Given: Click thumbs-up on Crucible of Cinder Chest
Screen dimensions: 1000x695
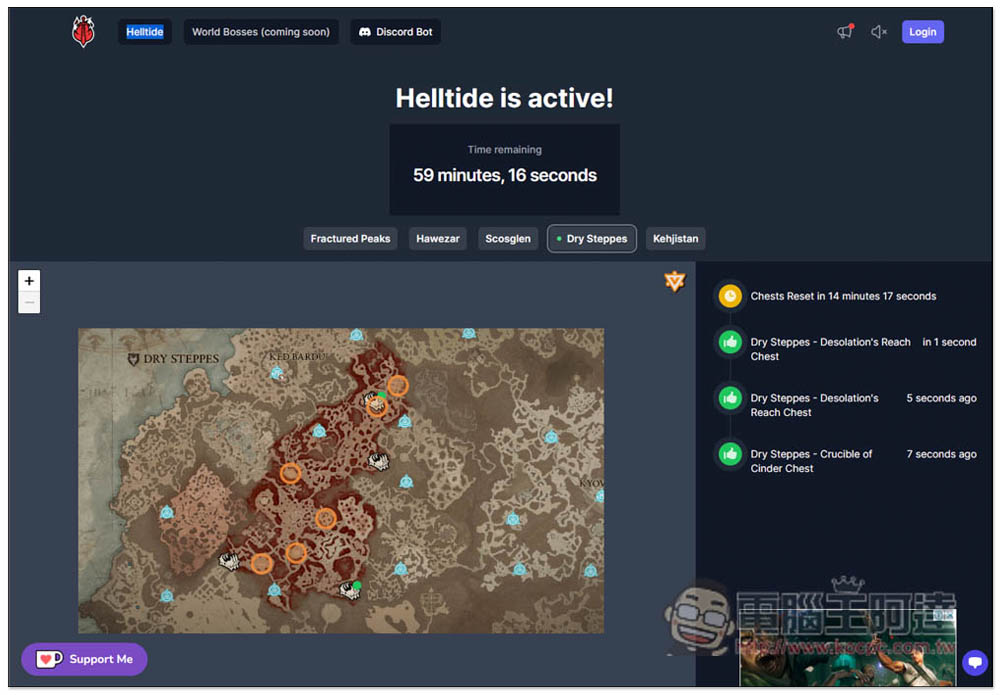Looking at the screenshot, I should tap(731, 455).
